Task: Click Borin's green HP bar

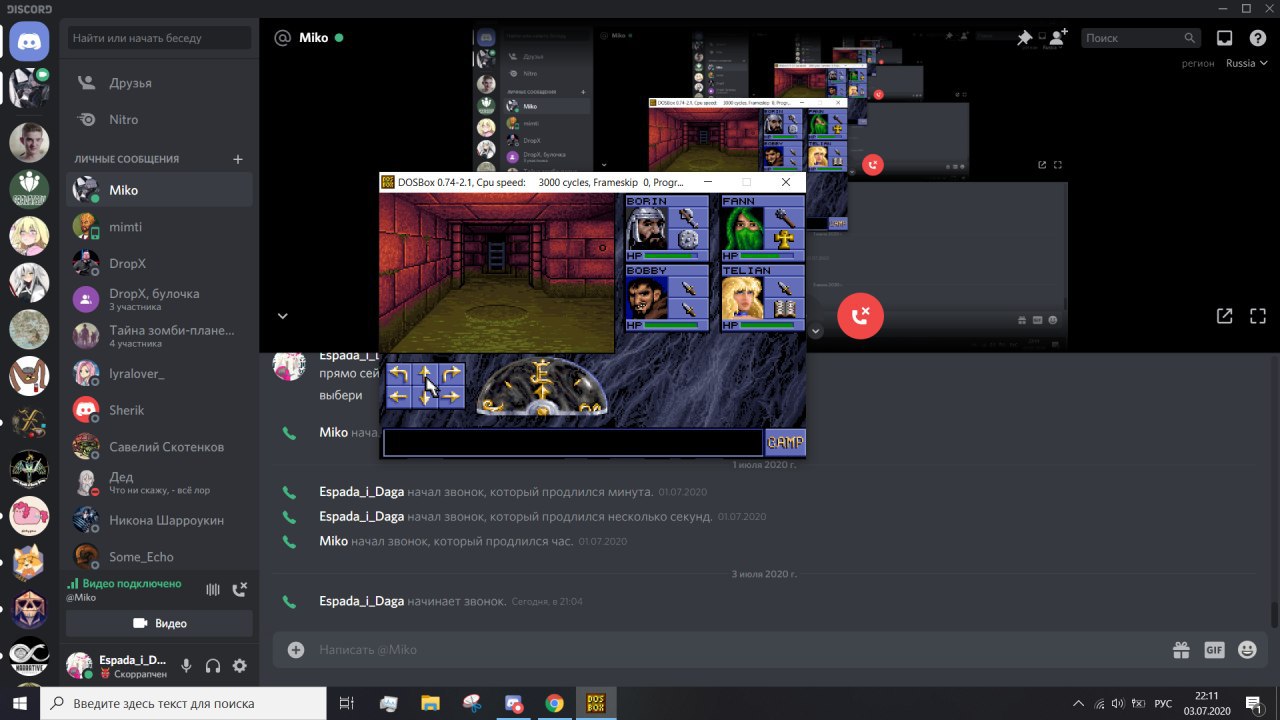Action: [672, 257]
